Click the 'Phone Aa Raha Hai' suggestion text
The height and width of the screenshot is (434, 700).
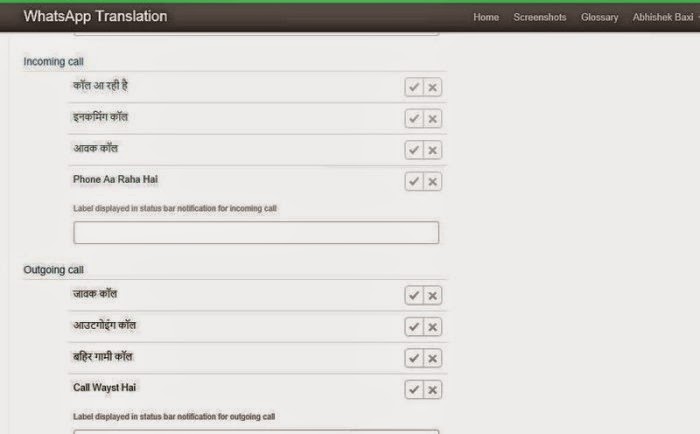click(x=115, y=179)
